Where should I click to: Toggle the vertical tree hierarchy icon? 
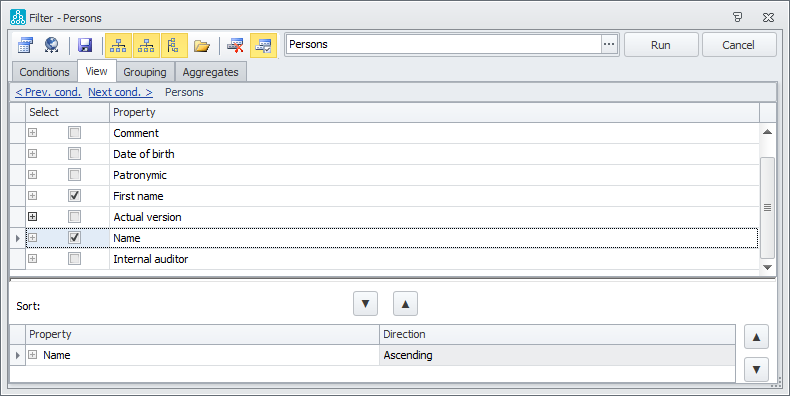174,46
